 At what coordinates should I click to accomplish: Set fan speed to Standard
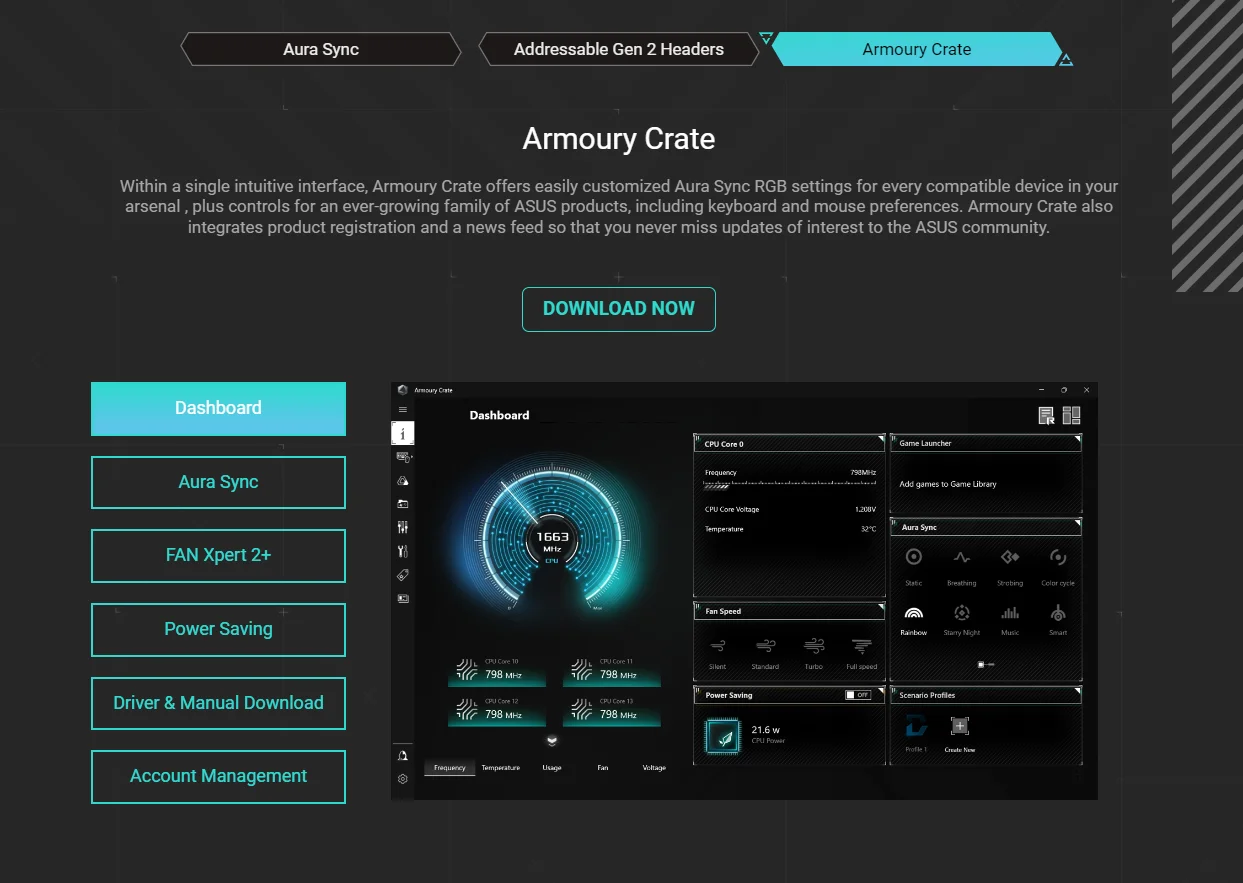[766, 652]
